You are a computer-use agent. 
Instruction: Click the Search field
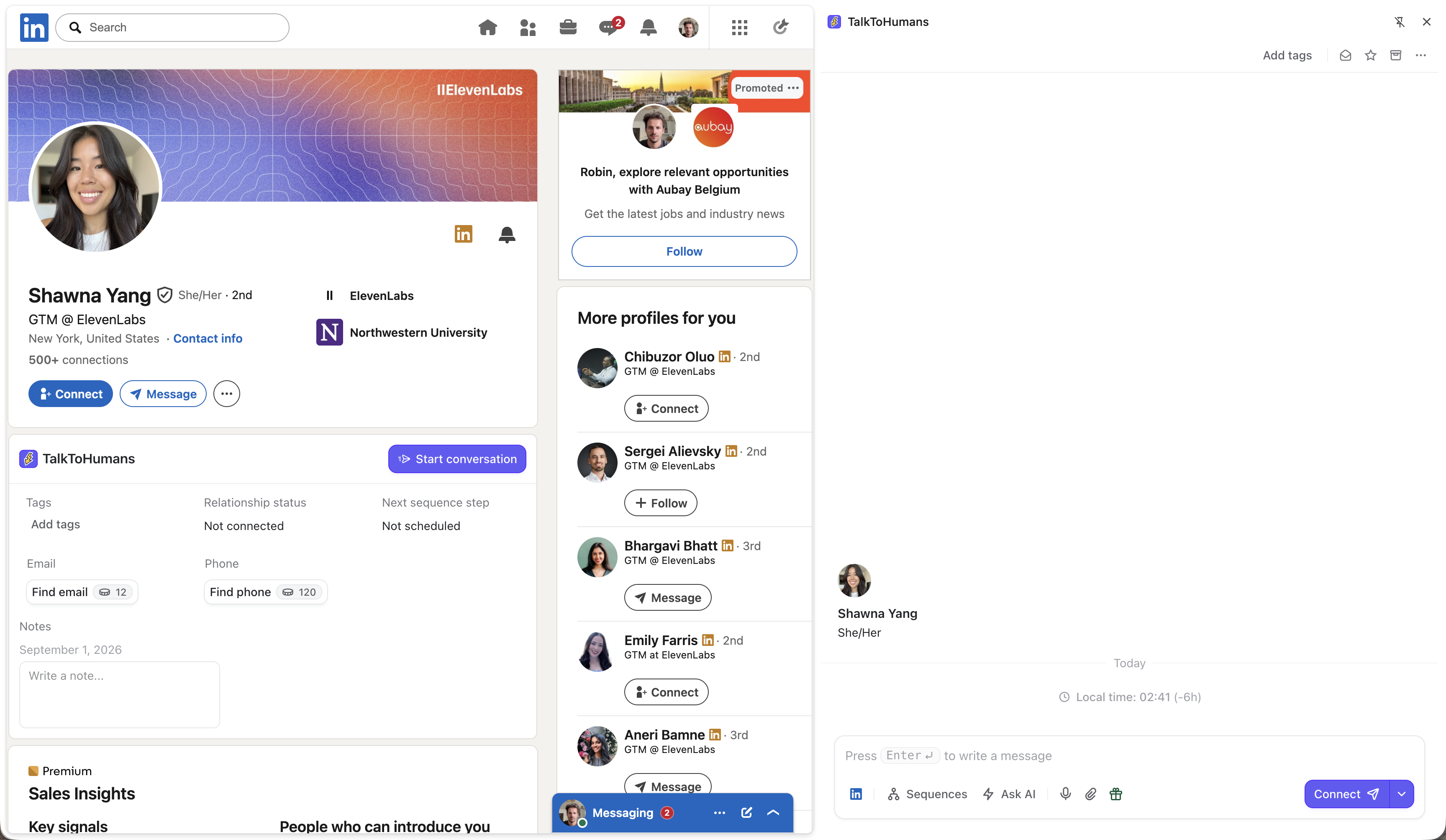click(172, 27)
